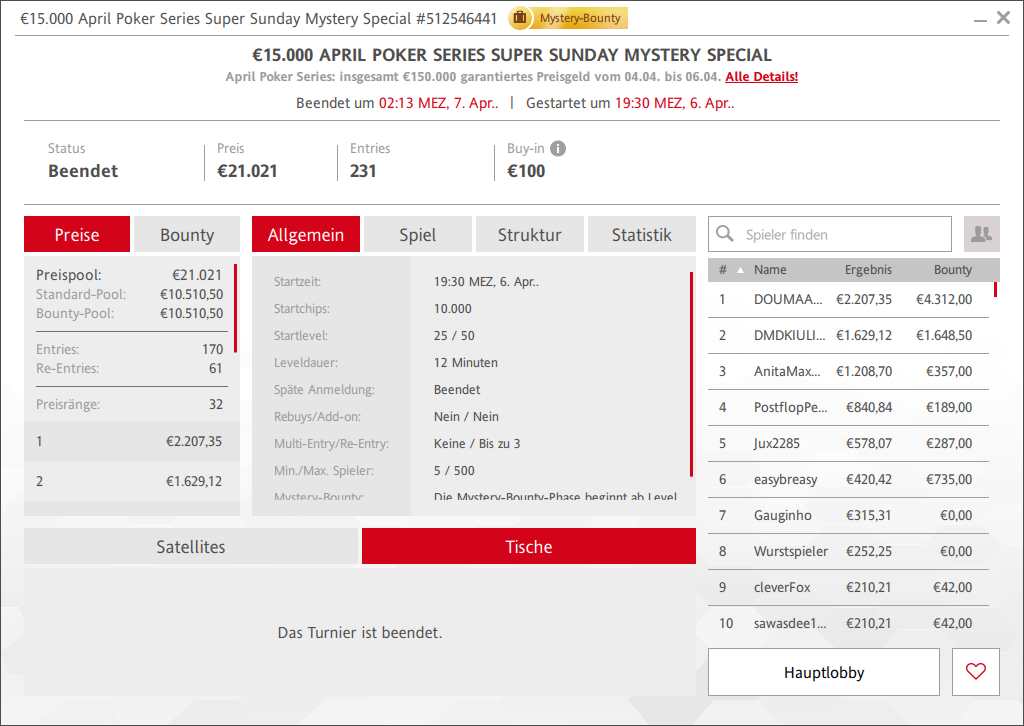Click the Startlevel value 25 / 50
This screenshot has width=1024, height=726.
pos(454,336)
